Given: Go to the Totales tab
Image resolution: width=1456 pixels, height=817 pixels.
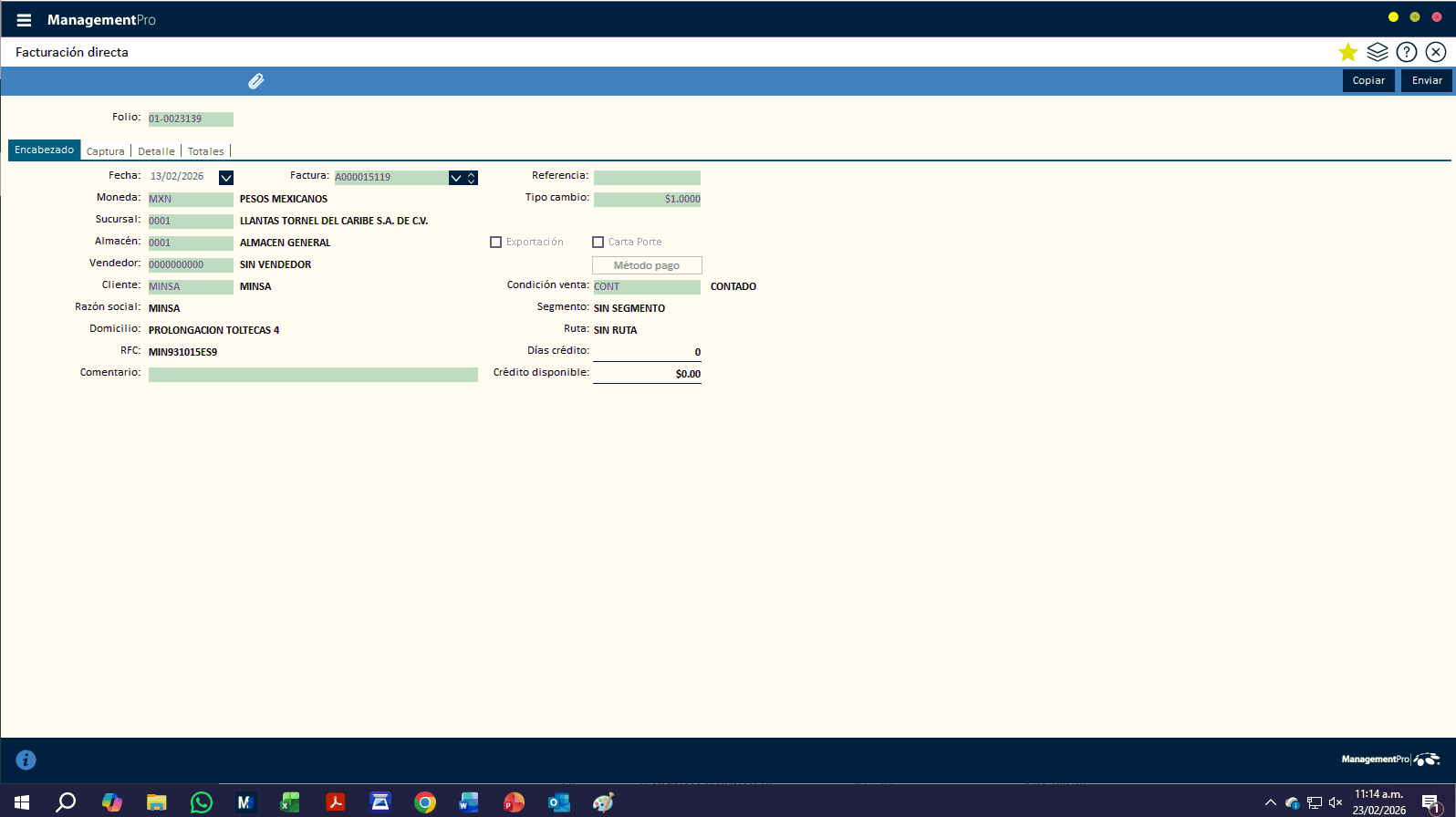Looking at the screenshot, I should point(206,151).
